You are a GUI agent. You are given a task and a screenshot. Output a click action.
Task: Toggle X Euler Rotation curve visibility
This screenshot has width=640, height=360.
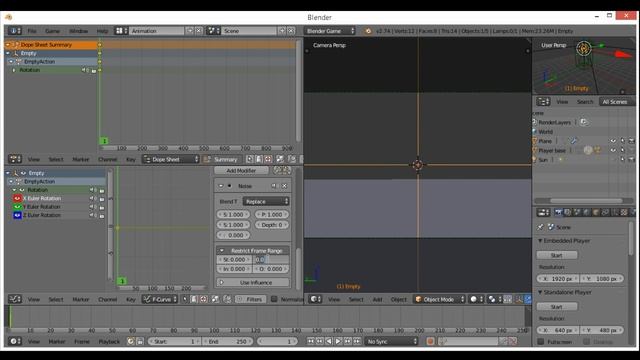pos(17,198)
